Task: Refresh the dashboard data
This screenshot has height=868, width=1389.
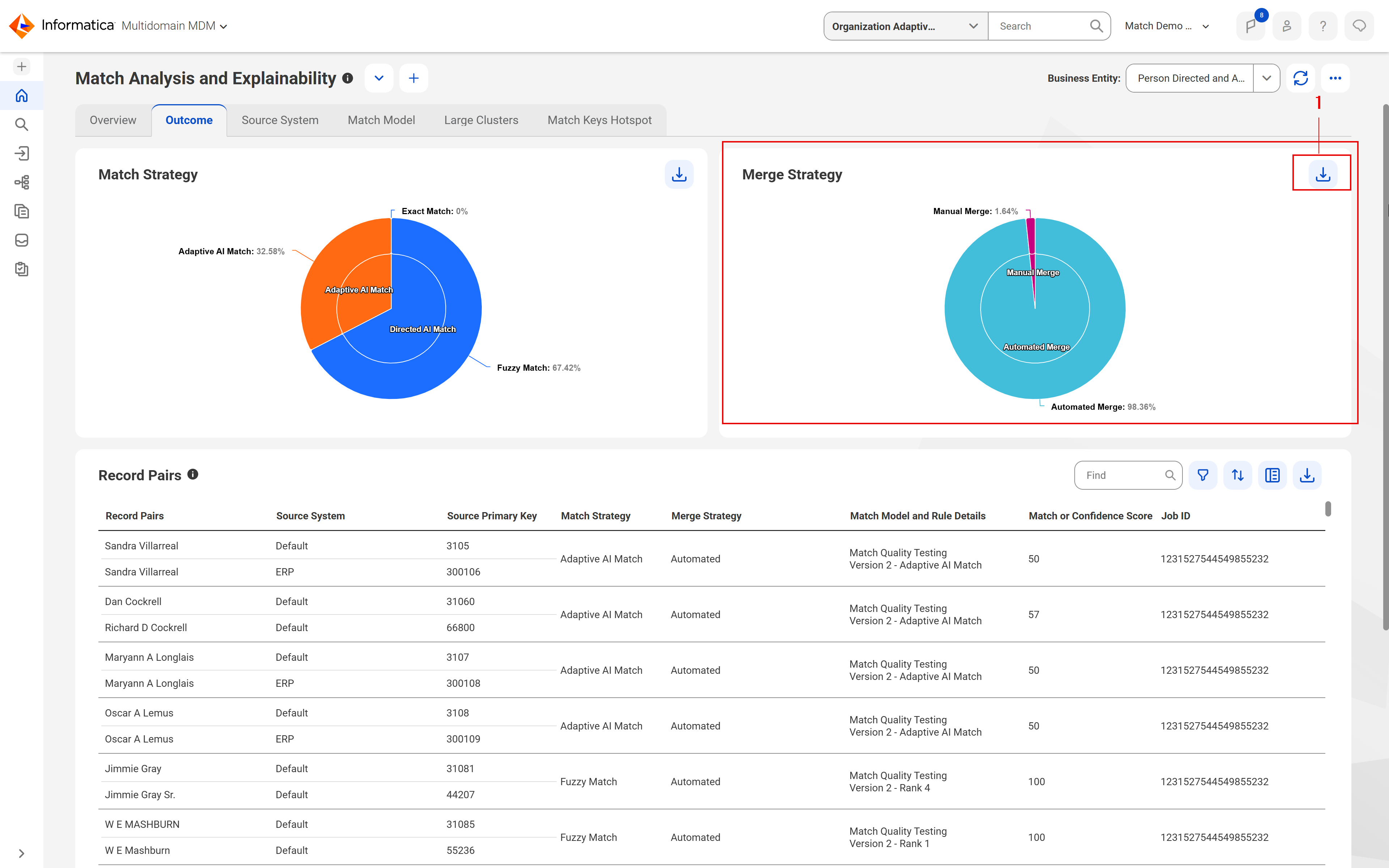Action: [1301, 78]
